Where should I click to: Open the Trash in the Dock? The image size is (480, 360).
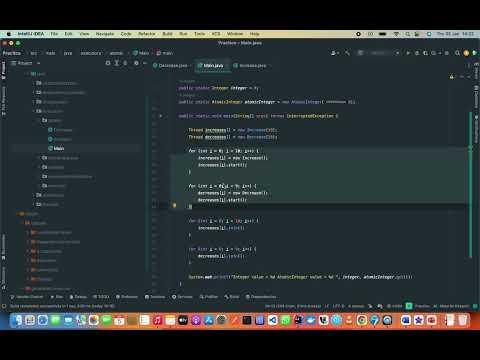[463, 320]
